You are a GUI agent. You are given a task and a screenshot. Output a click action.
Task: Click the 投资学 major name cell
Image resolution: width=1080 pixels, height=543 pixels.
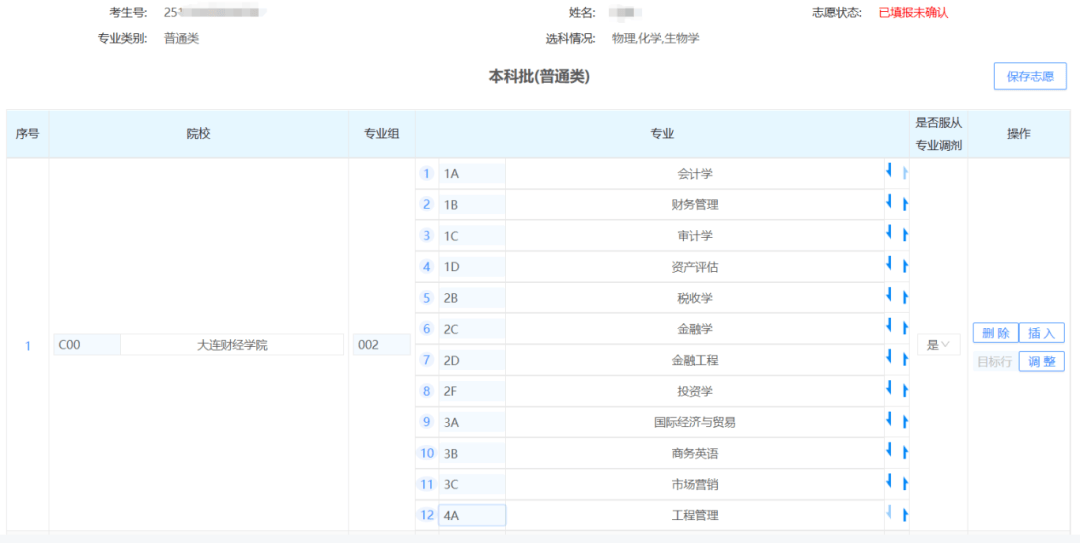(x=695, y=391)
